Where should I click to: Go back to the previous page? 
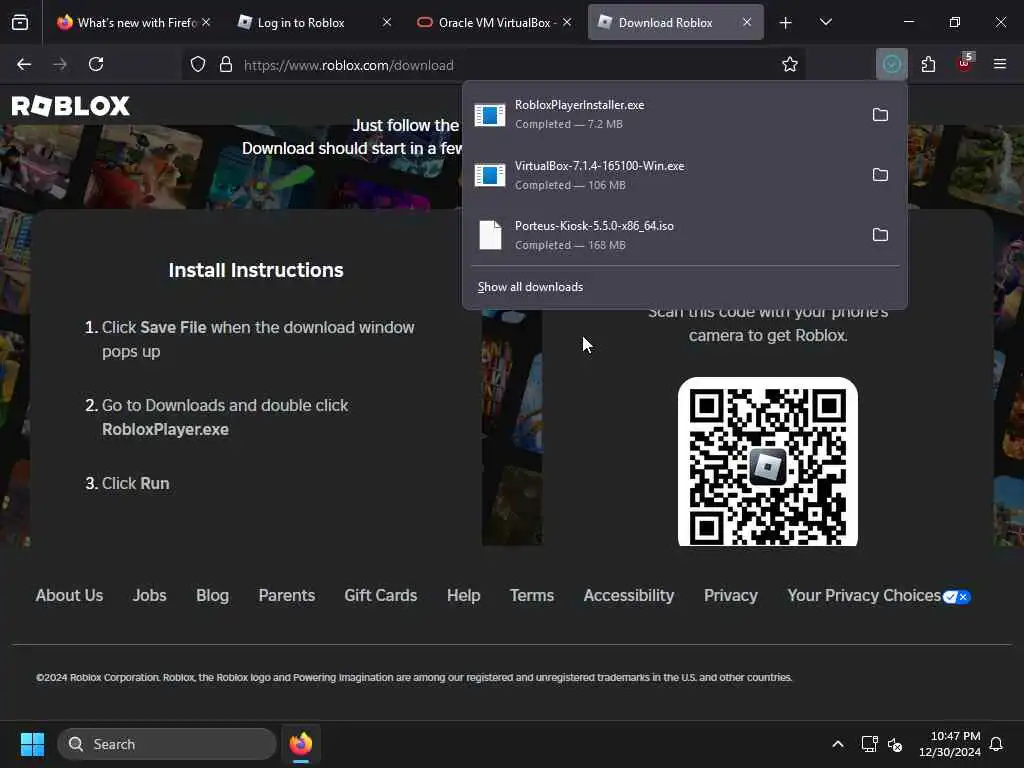tap(24, 64)
